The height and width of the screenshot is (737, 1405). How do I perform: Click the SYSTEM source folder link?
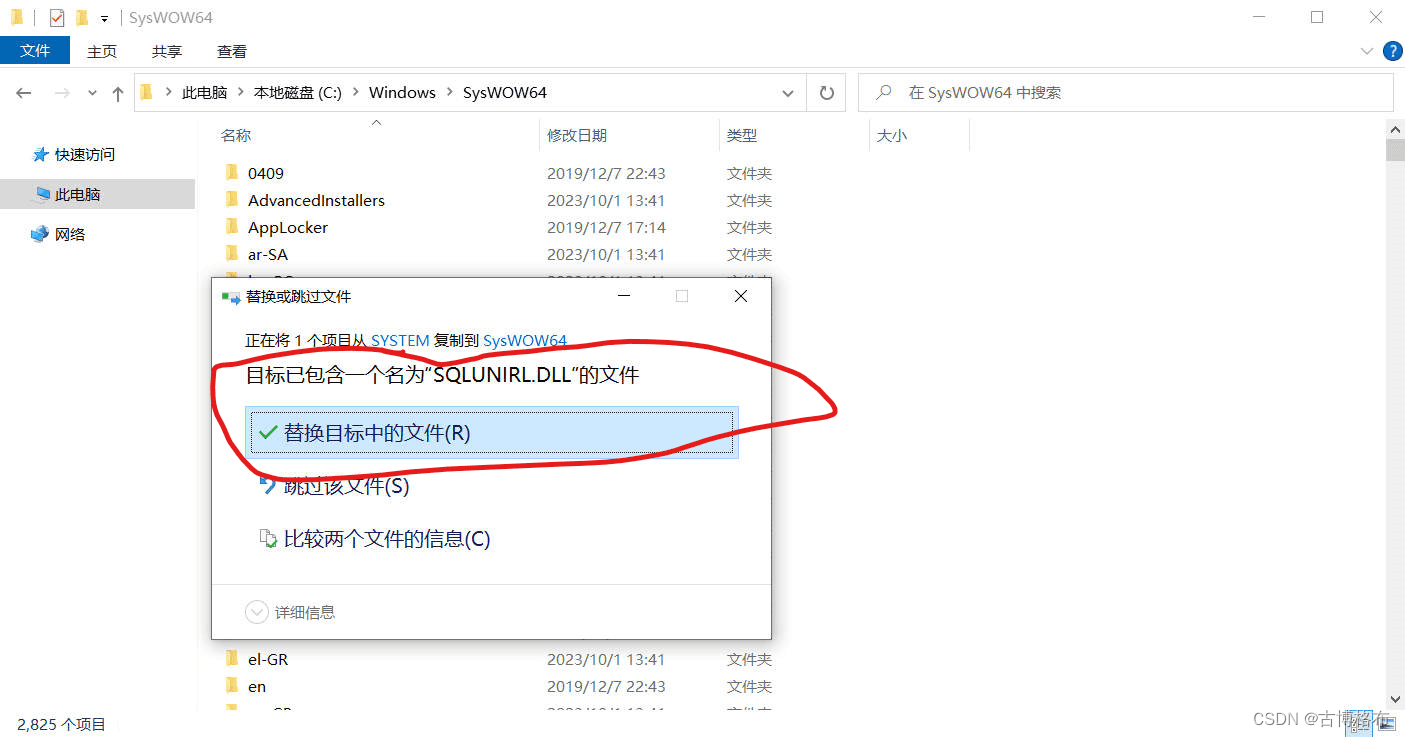point(400,340)
